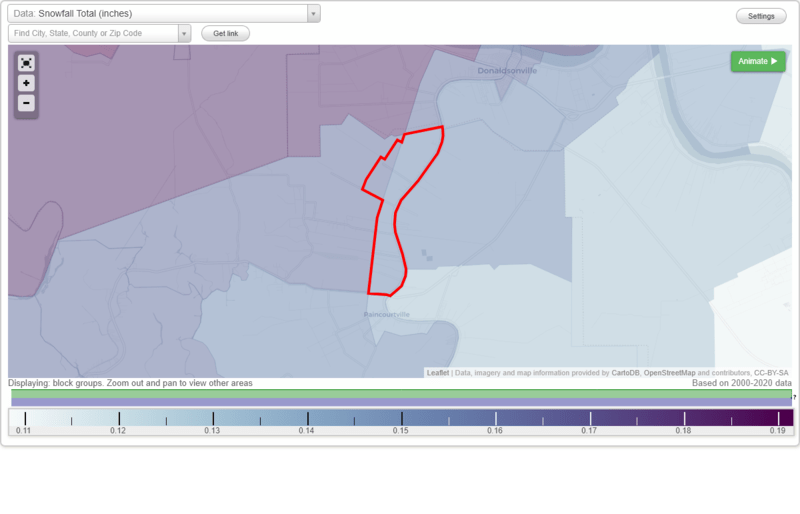Zoom in with the plus button
The width and height of the screenshot is (800, 514).
click(26, 83)
